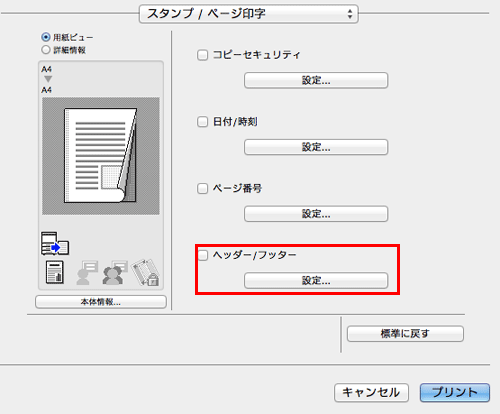
Task: Toggle the 日付/時刻 checkbox
Action: 202,122
